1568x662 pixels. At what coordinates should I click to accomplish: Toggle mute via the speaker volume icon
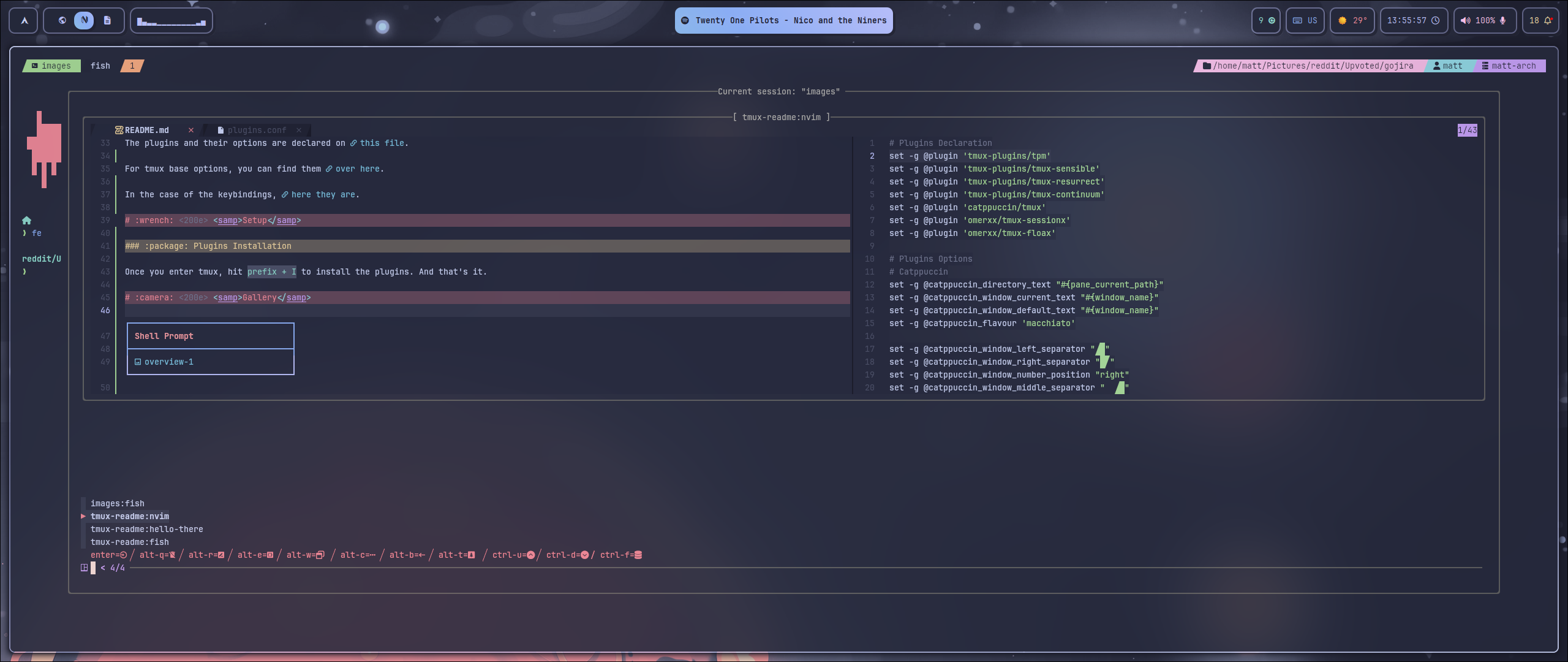[x=1464, y=20]
